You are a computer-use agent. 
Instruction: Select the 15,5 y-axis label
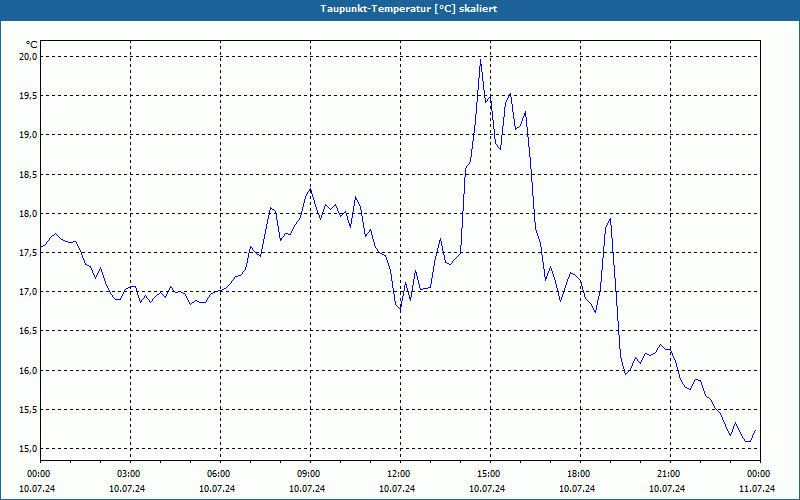(28, 410)
